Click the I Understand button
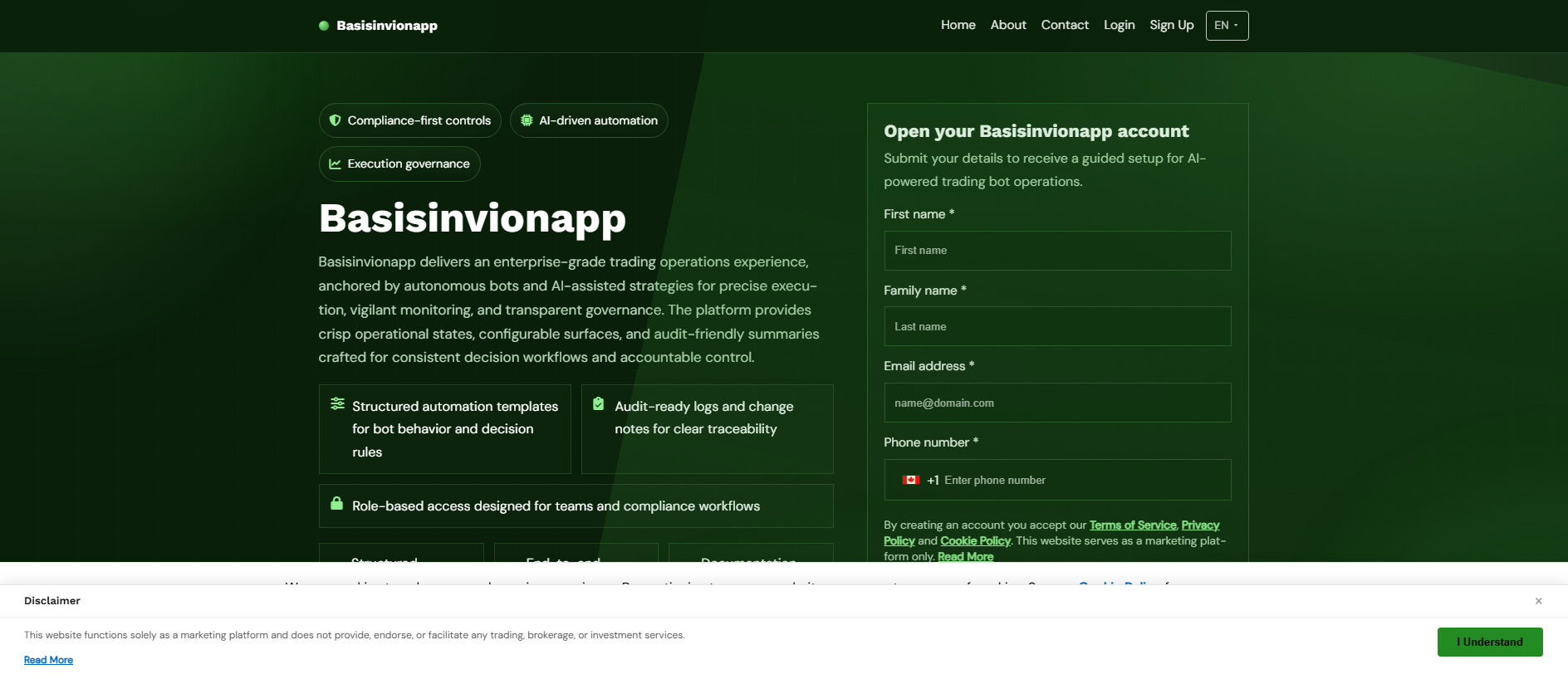1568x679 pixels. pos(1490,642)
